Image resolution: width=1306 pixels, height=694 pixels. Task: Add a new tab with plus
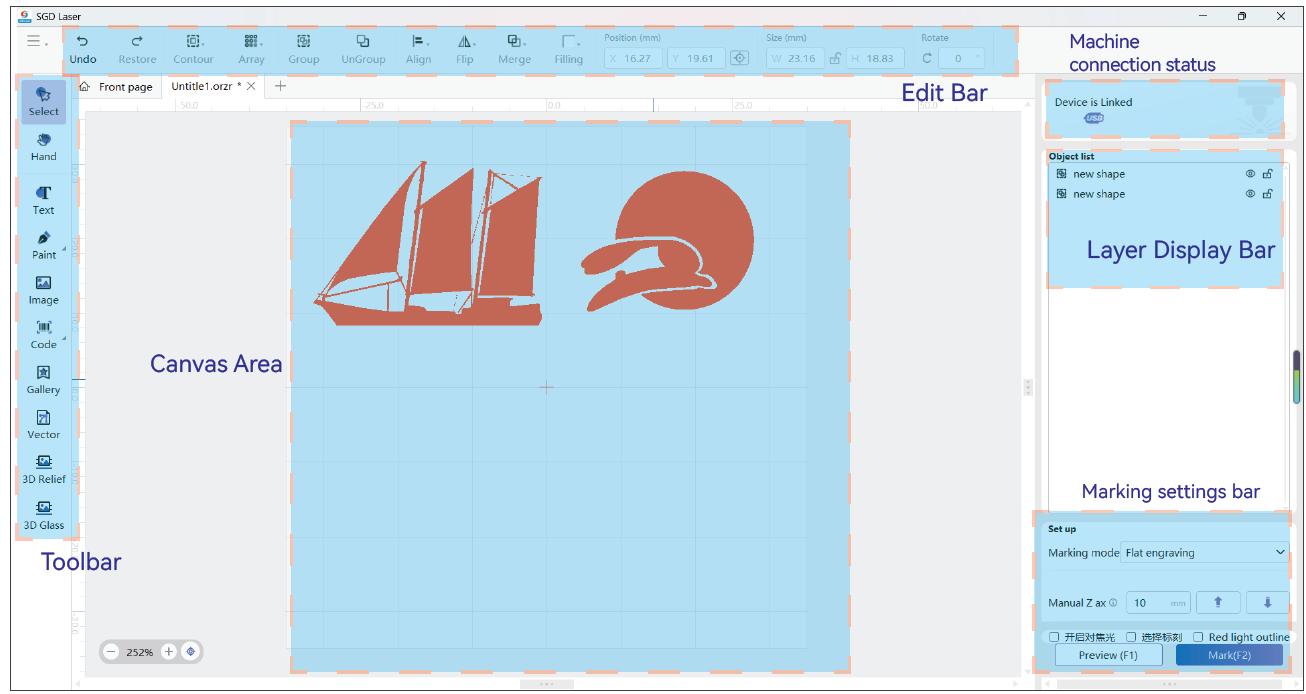click(x=281, y=86)
